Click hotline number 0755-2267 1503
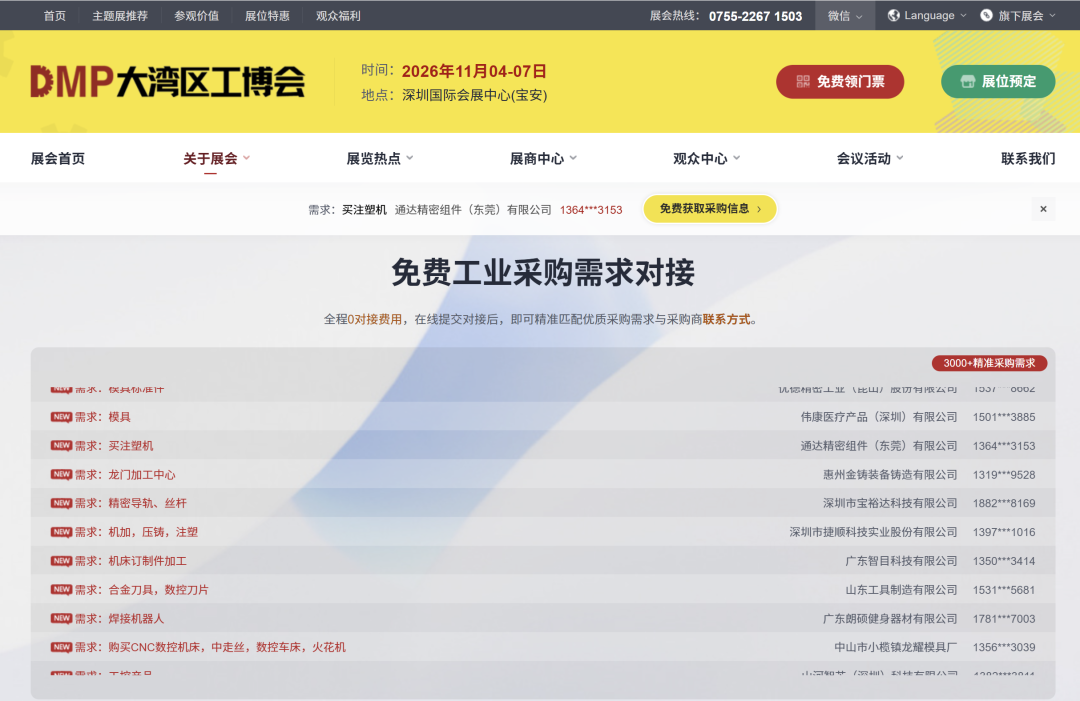 755,16
